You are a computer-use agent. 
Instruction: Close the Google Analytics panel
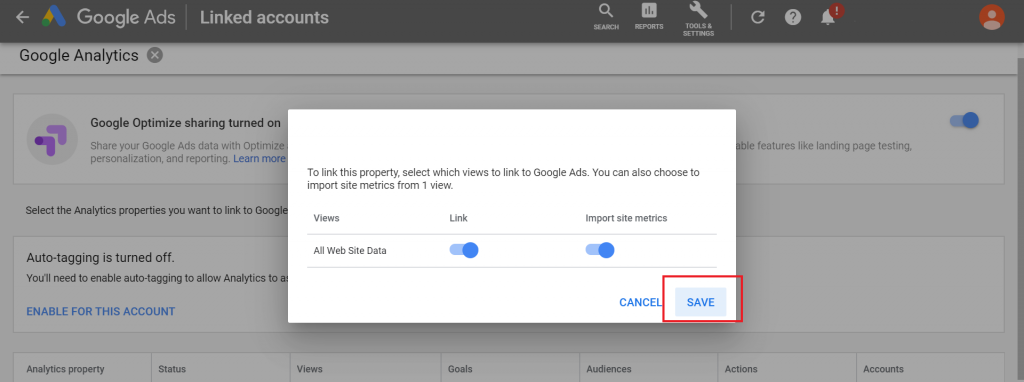tap(155, 56)
